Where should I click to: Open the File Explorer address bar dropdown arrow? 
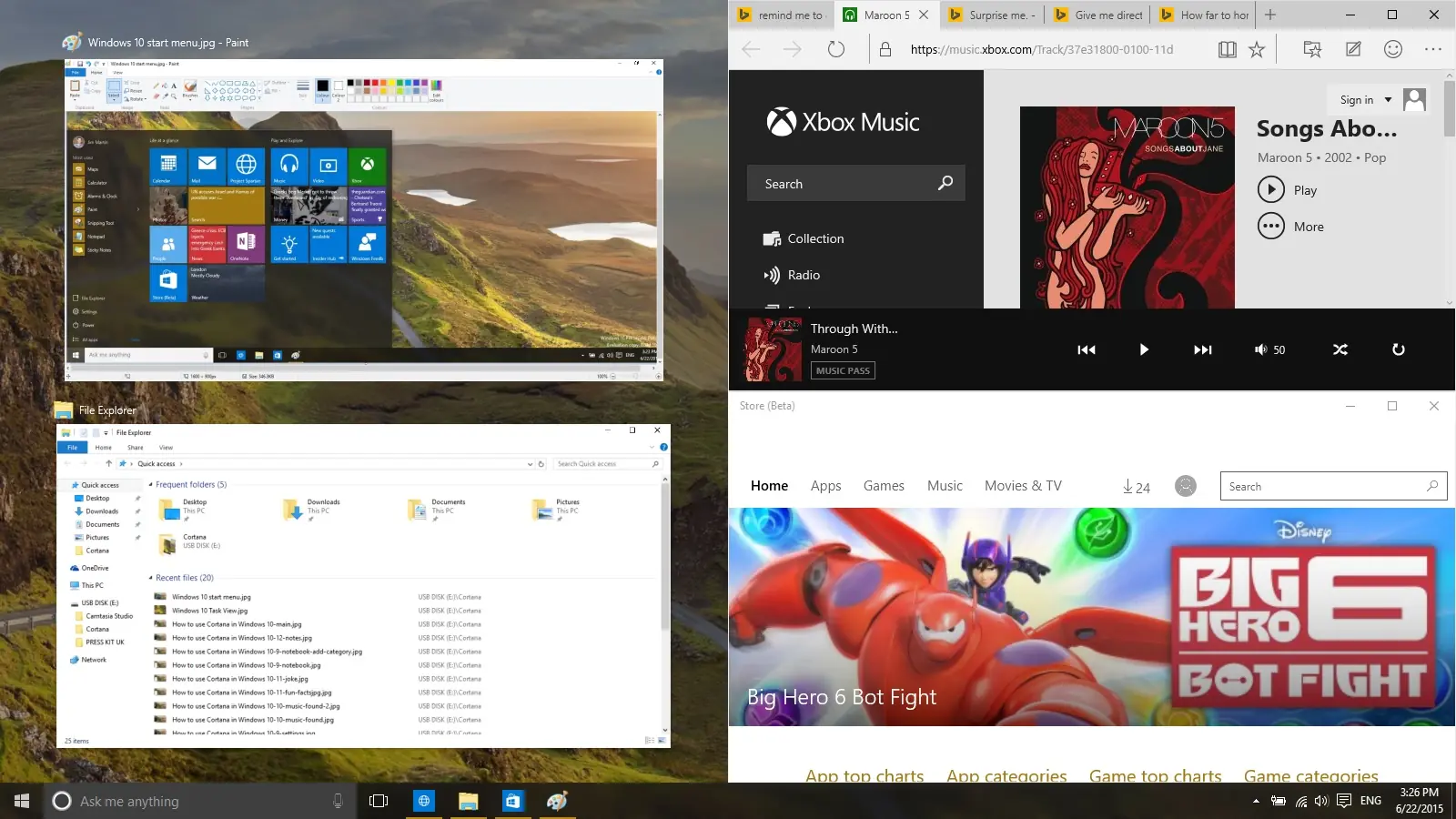tap(531, 464)
